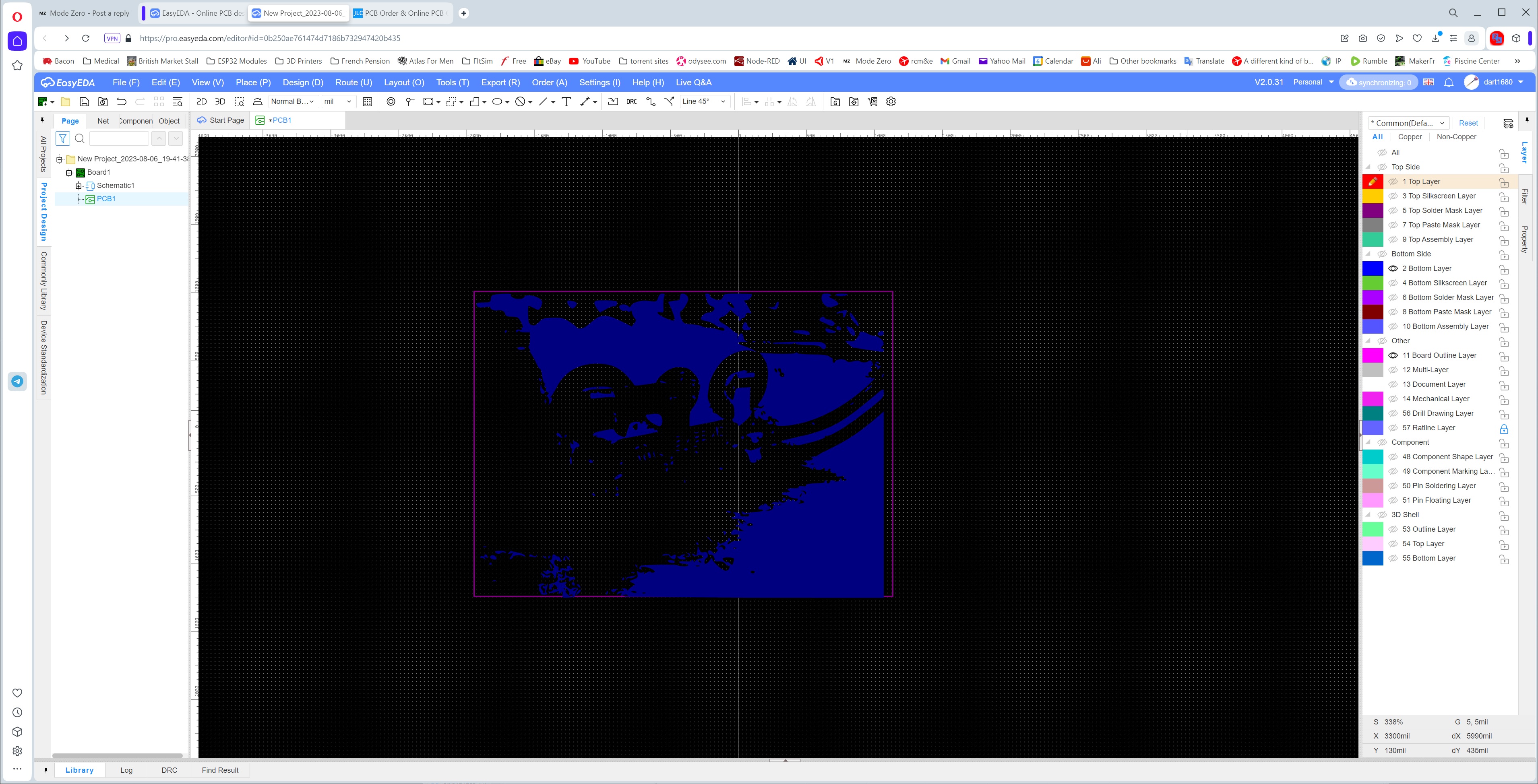
Task: Open the Find Result panel
Action: point(220,770)
